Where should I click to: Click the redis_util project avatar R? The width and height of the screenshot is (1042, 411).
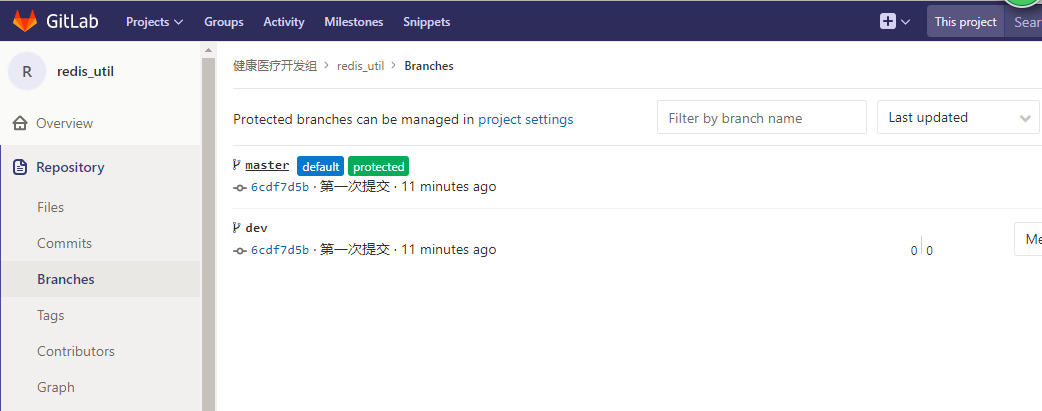click(x=27, y=71)
